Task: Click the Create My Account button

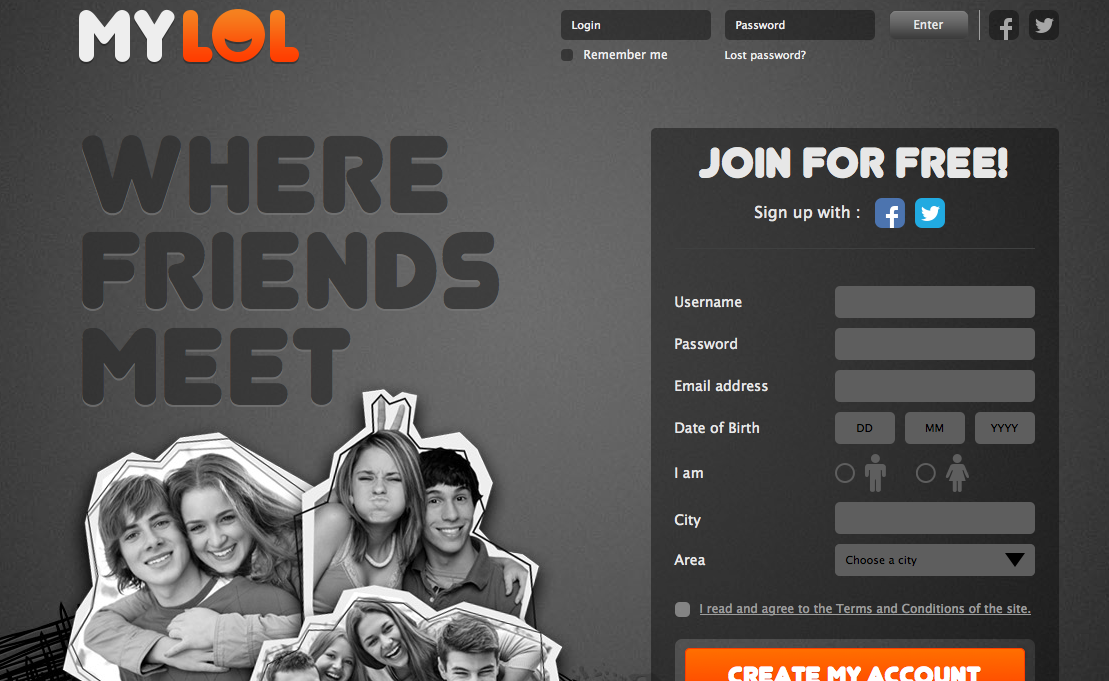Action: pyautogui.click(x=854, y=665)
